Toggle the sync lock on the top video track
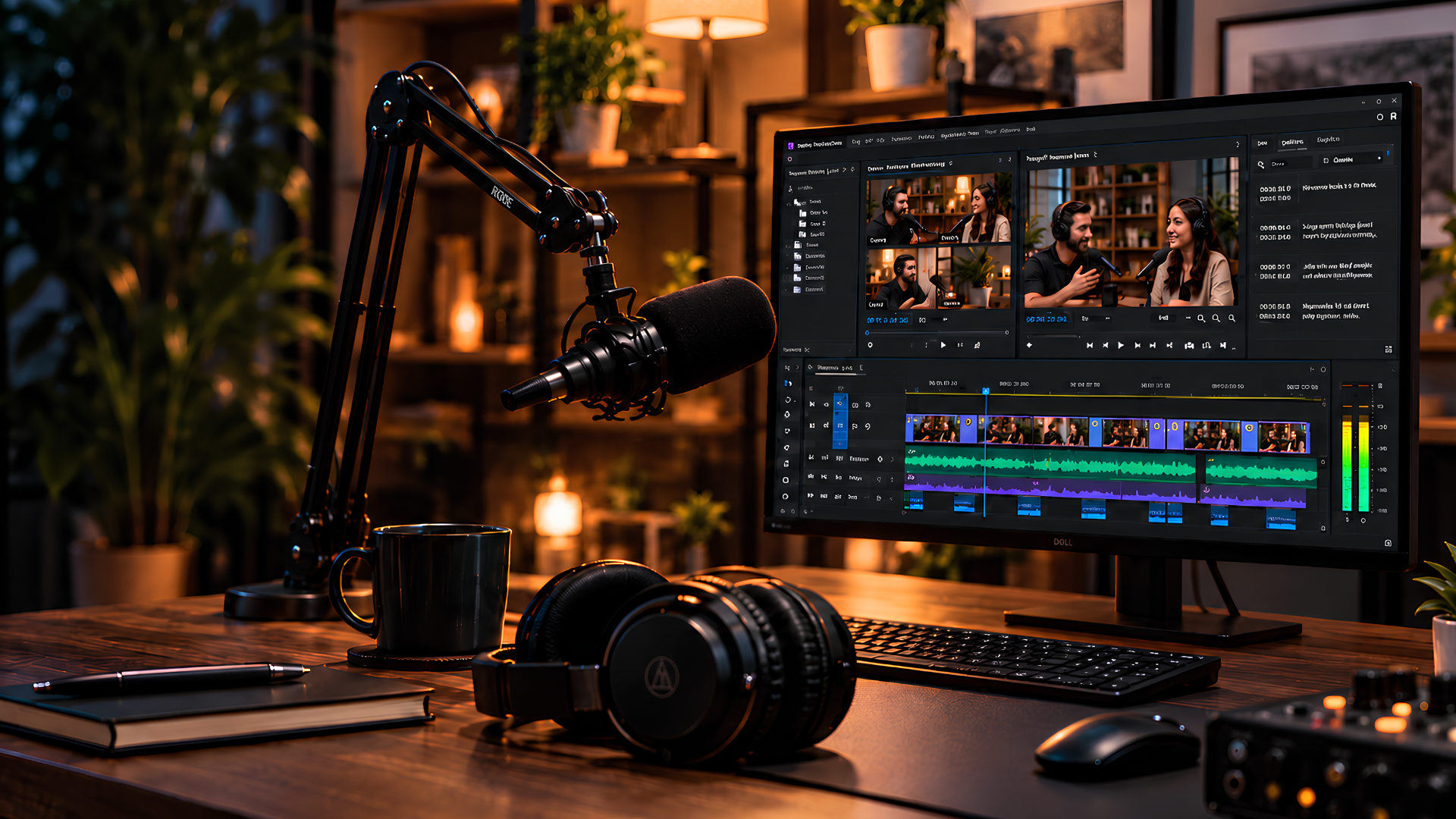The width and height of the screenshot is (1456, 819). coord(855,405)
